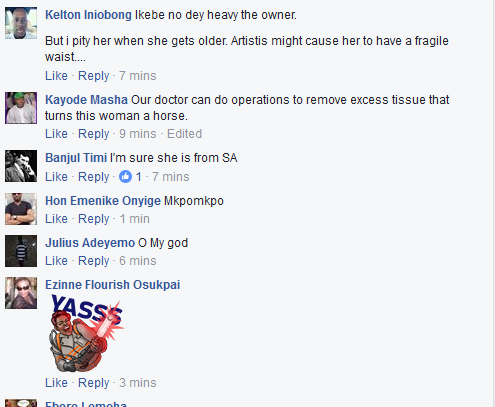
Task: Open Kelton Iniobong's profile picture
Action: 21,23
